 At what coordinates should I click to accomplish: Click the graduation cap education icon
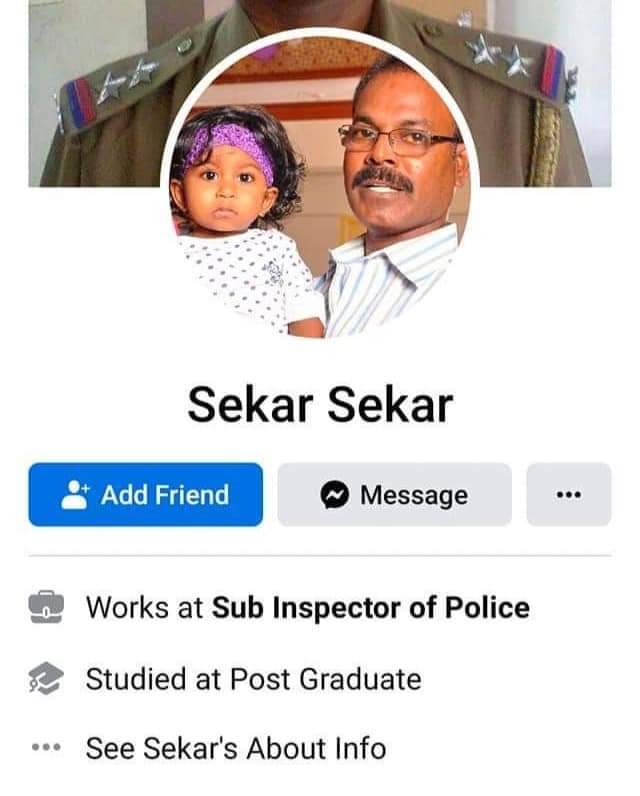pyautogui.click(x=46, y=678)
